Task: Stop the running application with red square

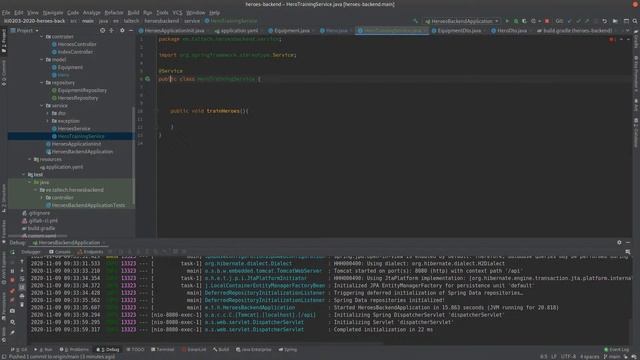Action: (x=547, y=21)
